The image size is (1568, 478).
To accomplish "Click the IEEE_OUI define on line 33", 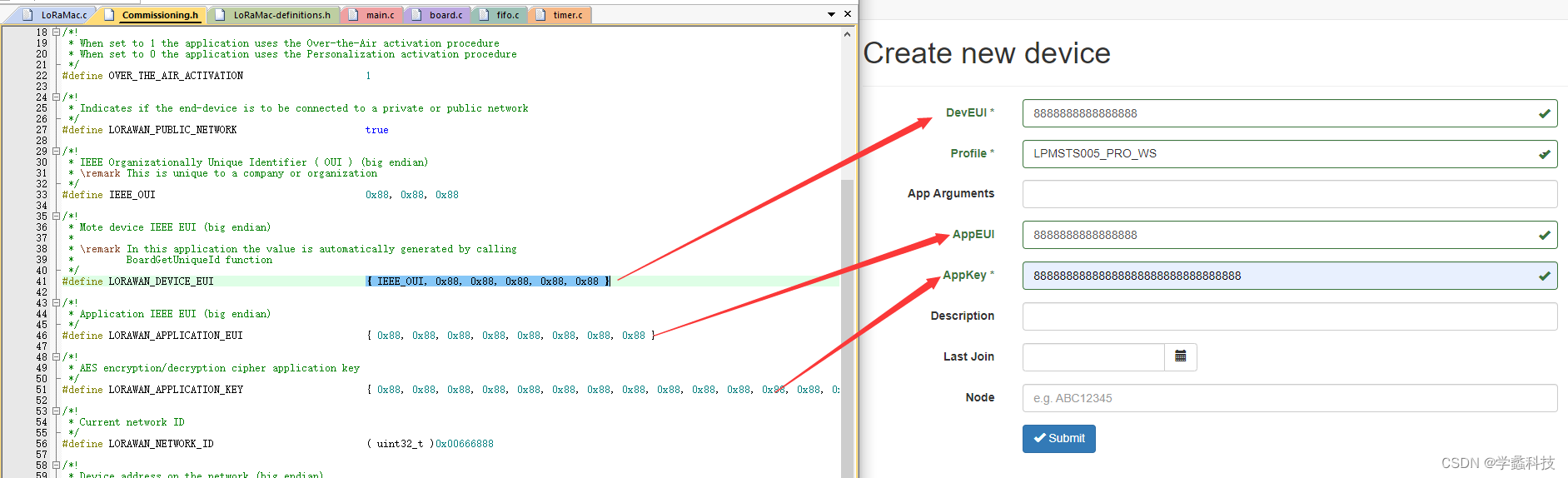I will tap(132, 195).
